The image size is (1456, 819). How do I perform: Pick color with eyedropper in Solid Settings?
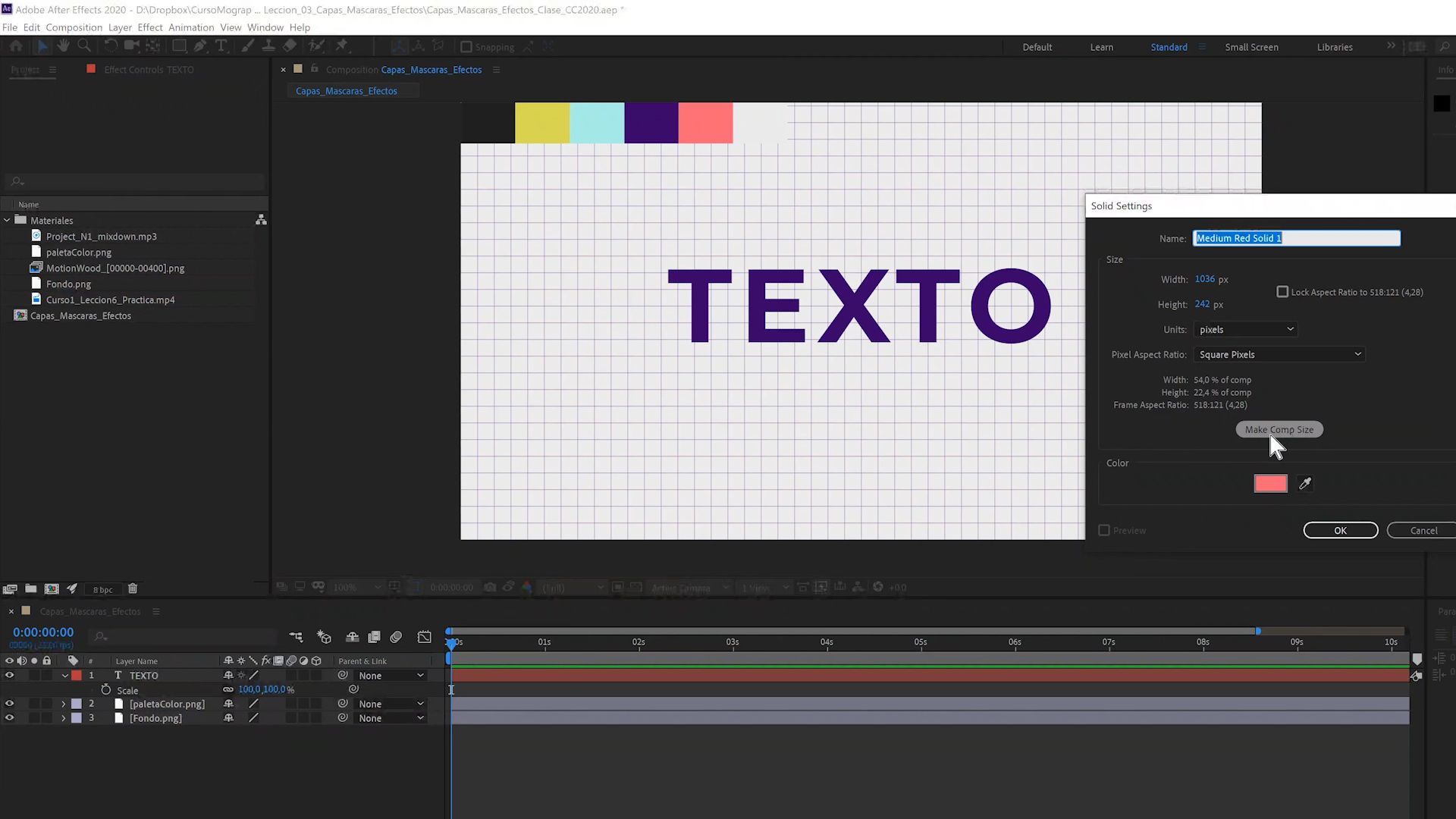(1305, 484)
